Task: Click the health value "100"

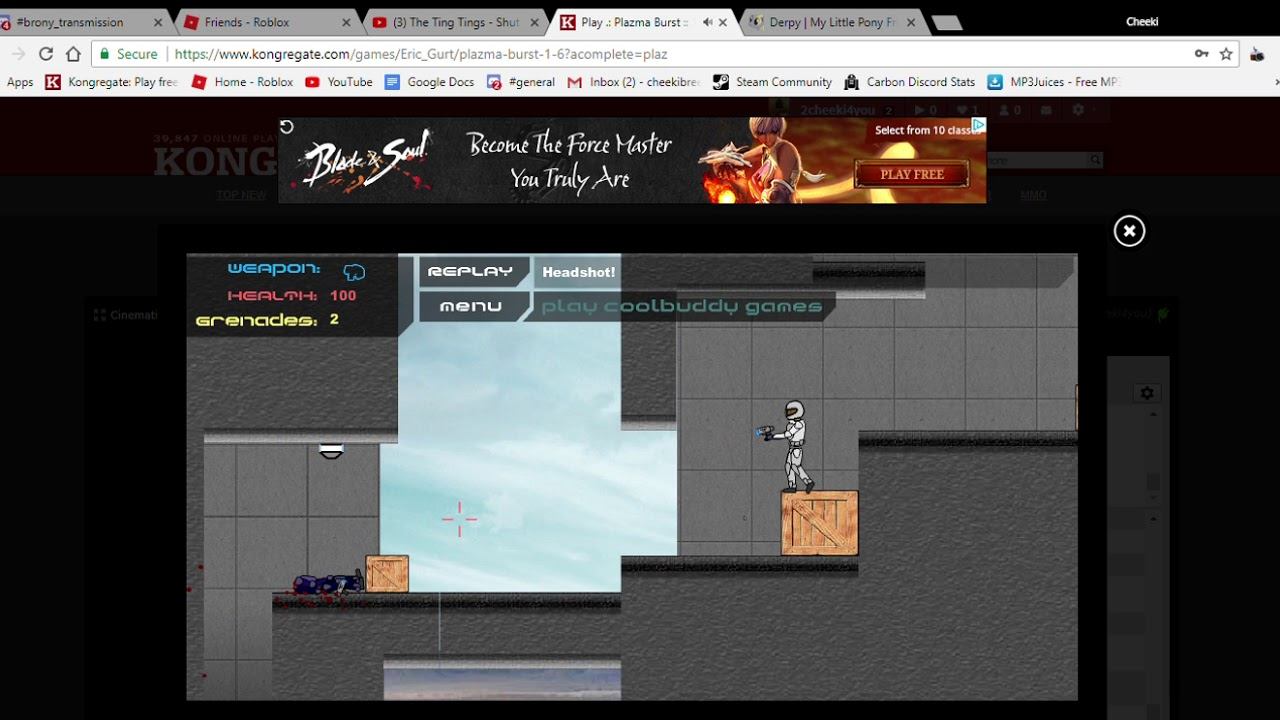Action: coord(343,296)
